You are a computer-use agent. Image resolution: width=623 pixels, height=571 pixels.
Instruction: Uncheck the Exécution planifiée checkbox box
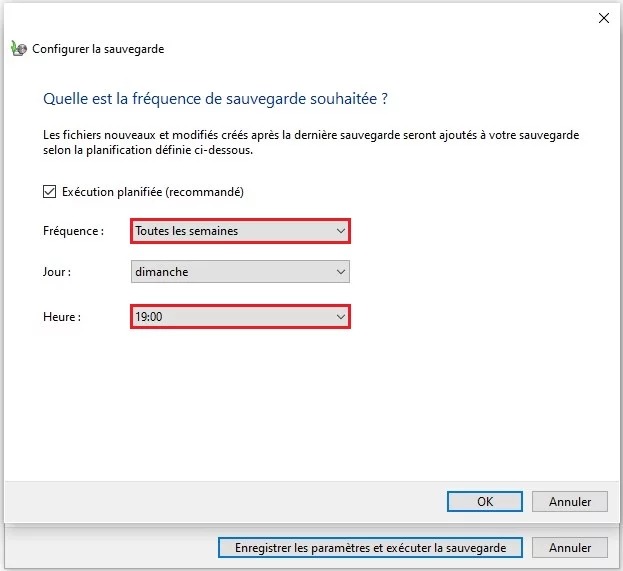tap(49, 192)
